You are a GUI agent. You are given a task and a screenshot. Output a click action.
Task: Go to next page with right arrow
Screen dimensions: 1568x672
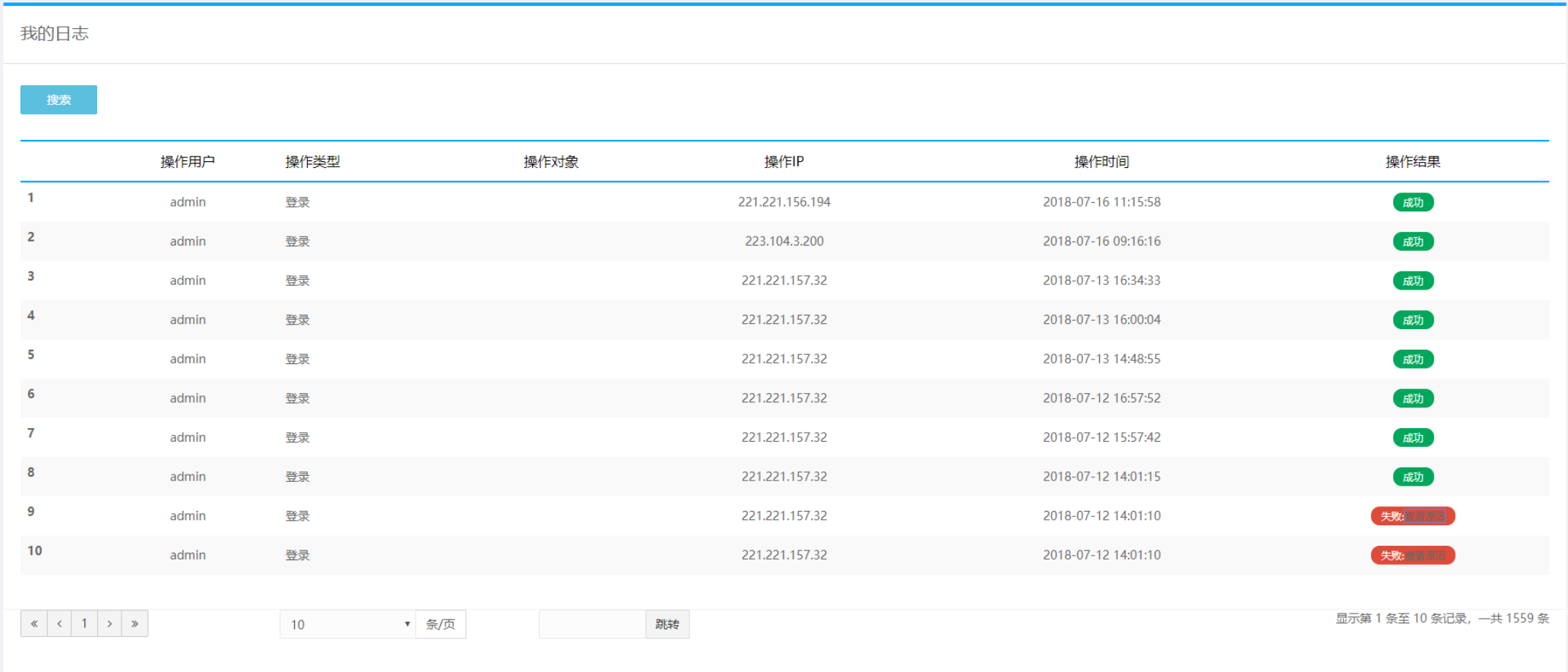(109, 624)
